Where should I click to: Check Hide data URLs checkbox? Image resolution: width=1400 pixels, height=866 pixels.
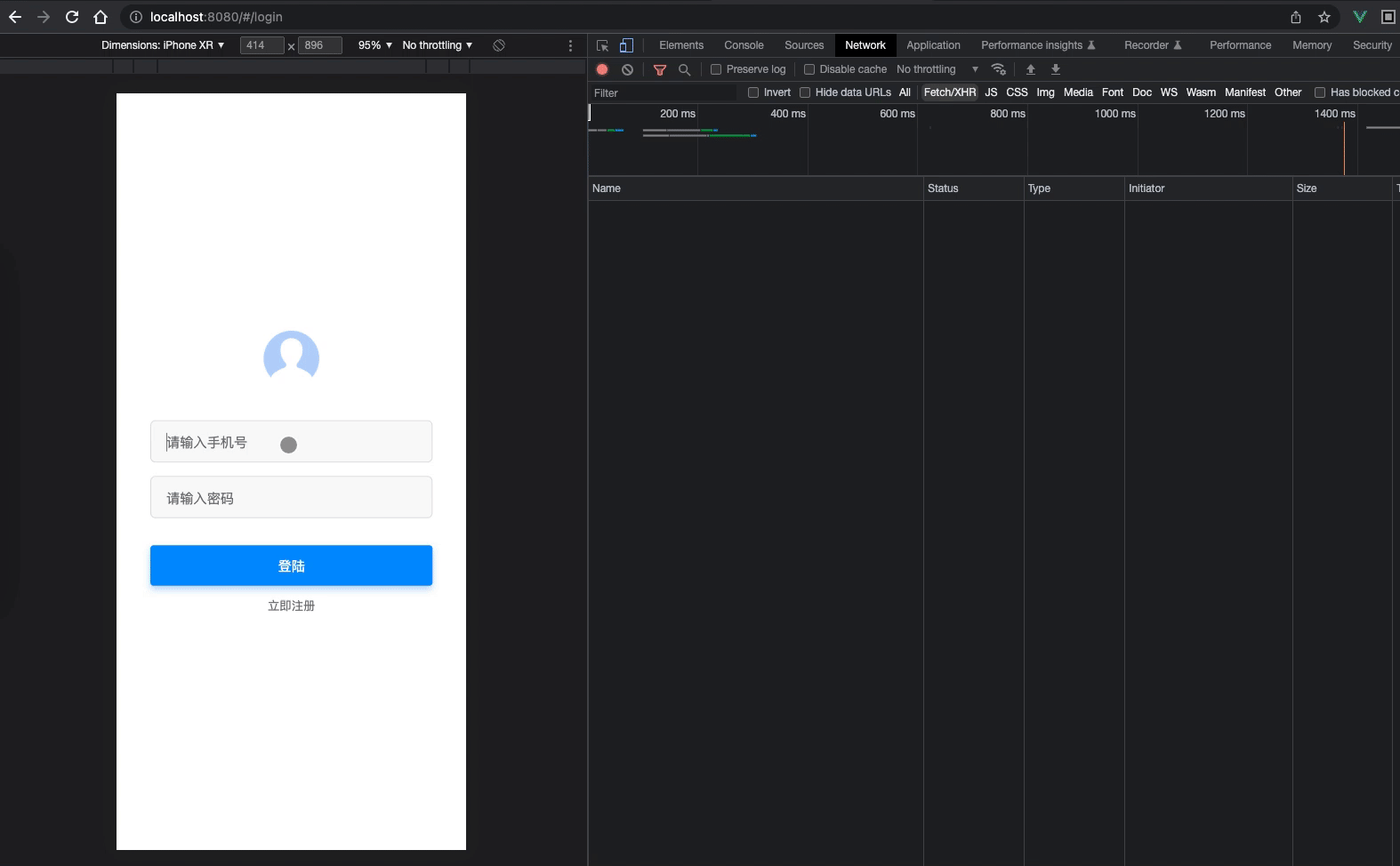pos(805,92)
